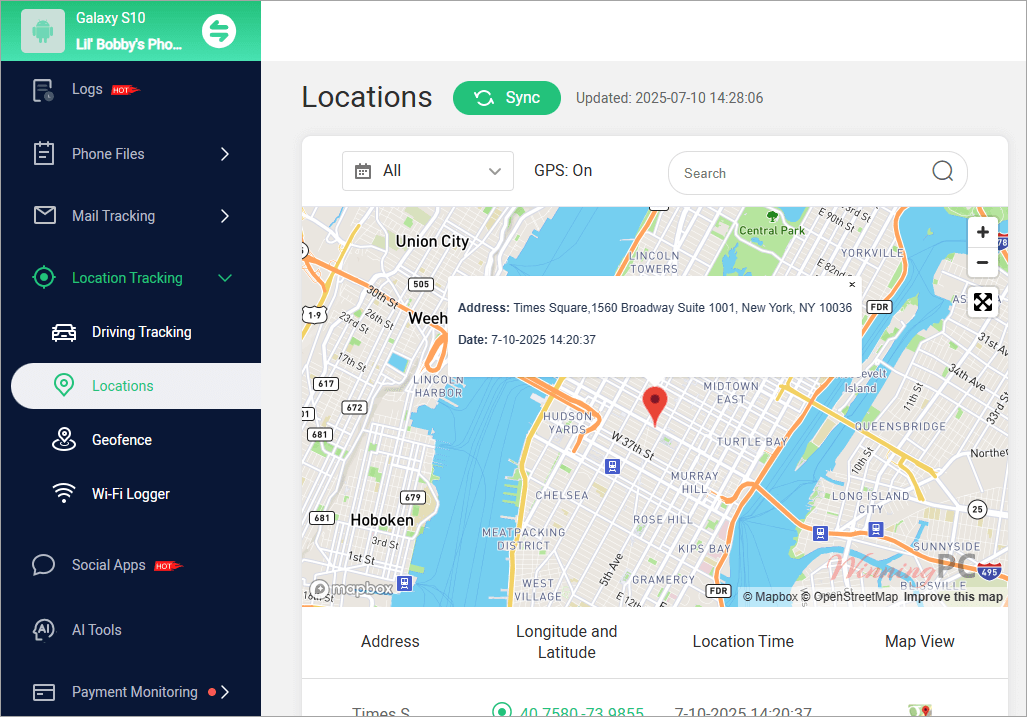Image resolution: width=1027 pixels, height=717 pixels.
Task: Click the Logs document icon
Action: 43,90
